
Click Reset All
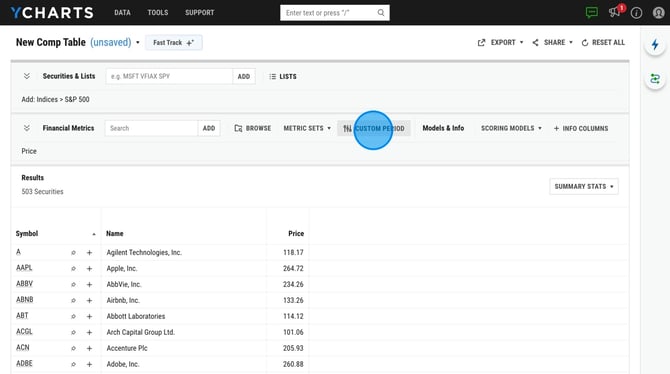click(603, 42)
